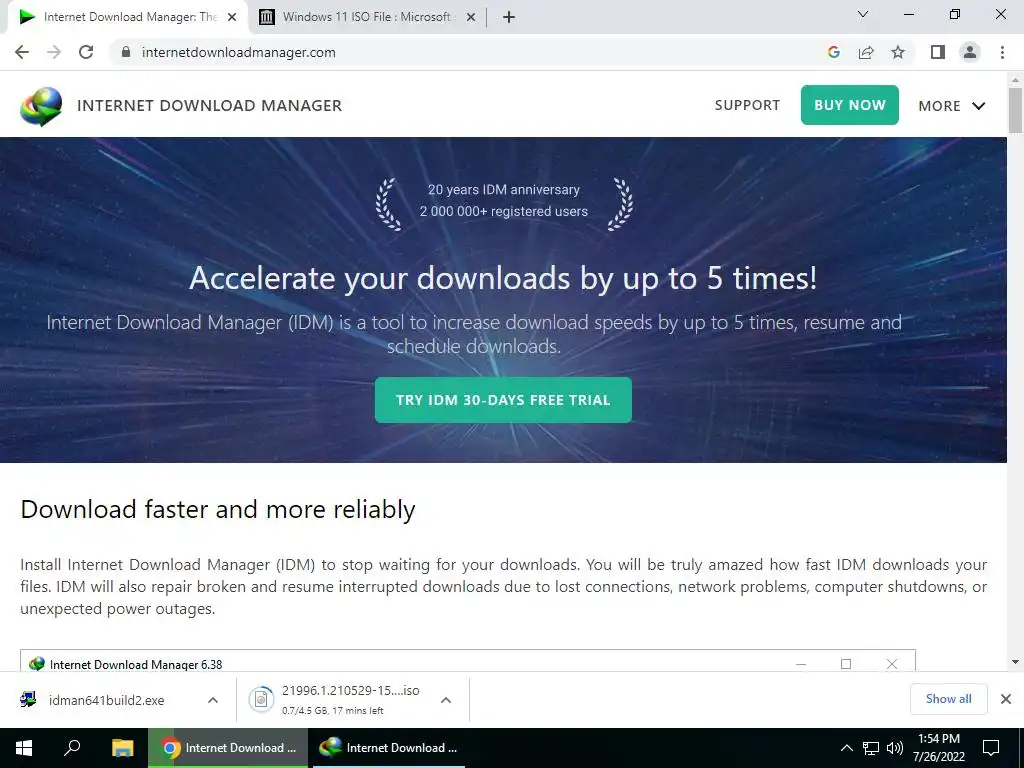Select the Internet Download Manager tab

(x=127, y=17)
